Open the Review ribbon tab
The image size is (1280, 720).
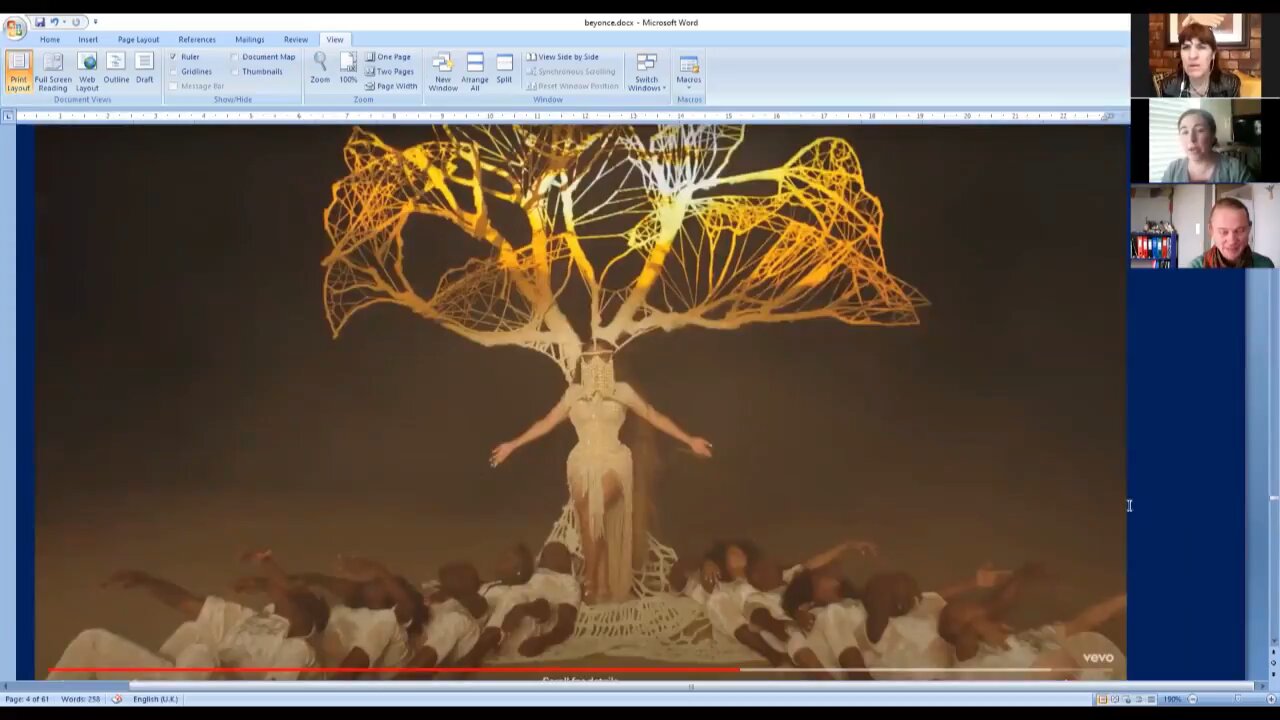(296, 39)
